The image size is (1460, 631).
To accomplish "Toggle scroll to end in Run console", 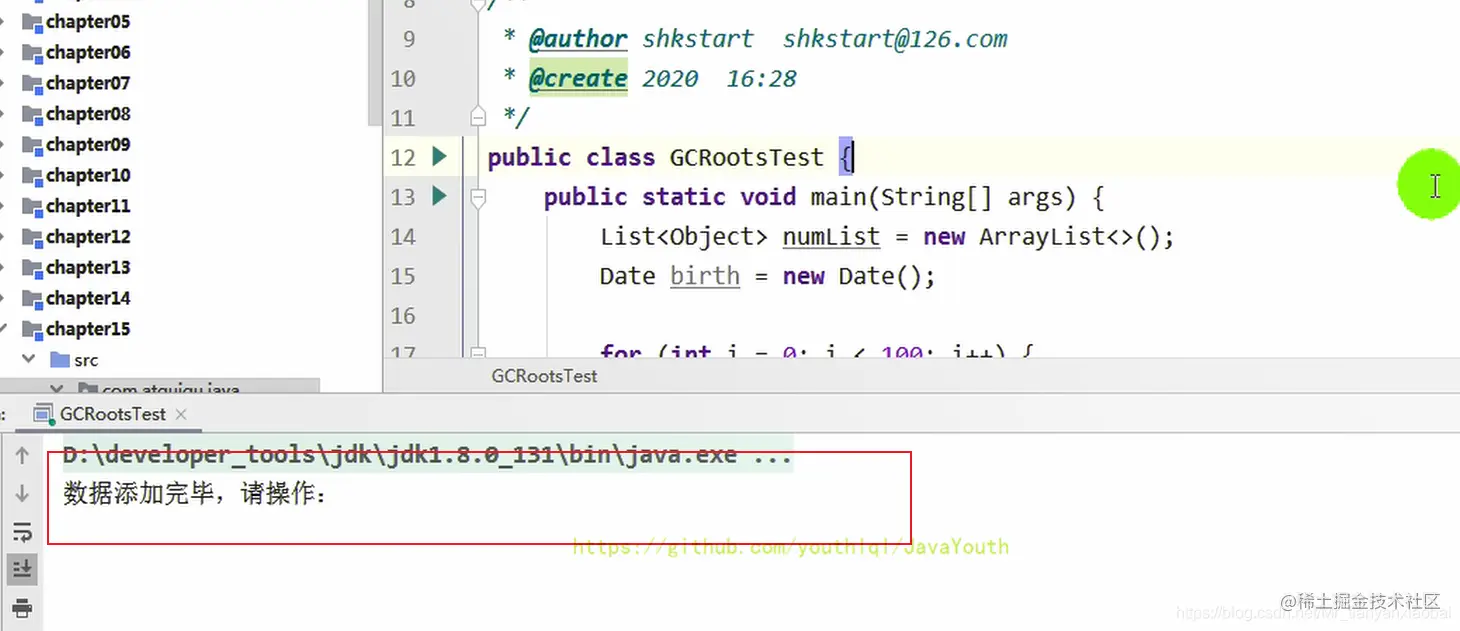I will coord(22,569).
